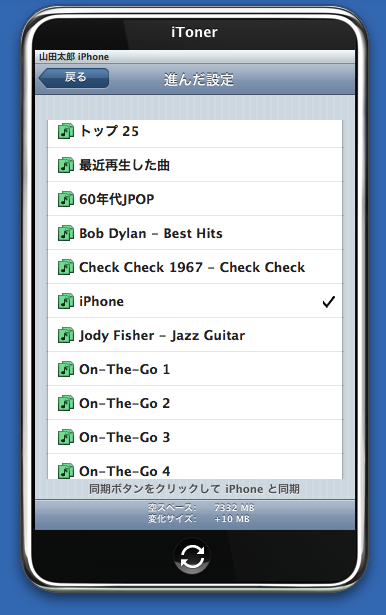
Task: Click the playlist icon beside On-The-Go 4
Action: [66, 471]
